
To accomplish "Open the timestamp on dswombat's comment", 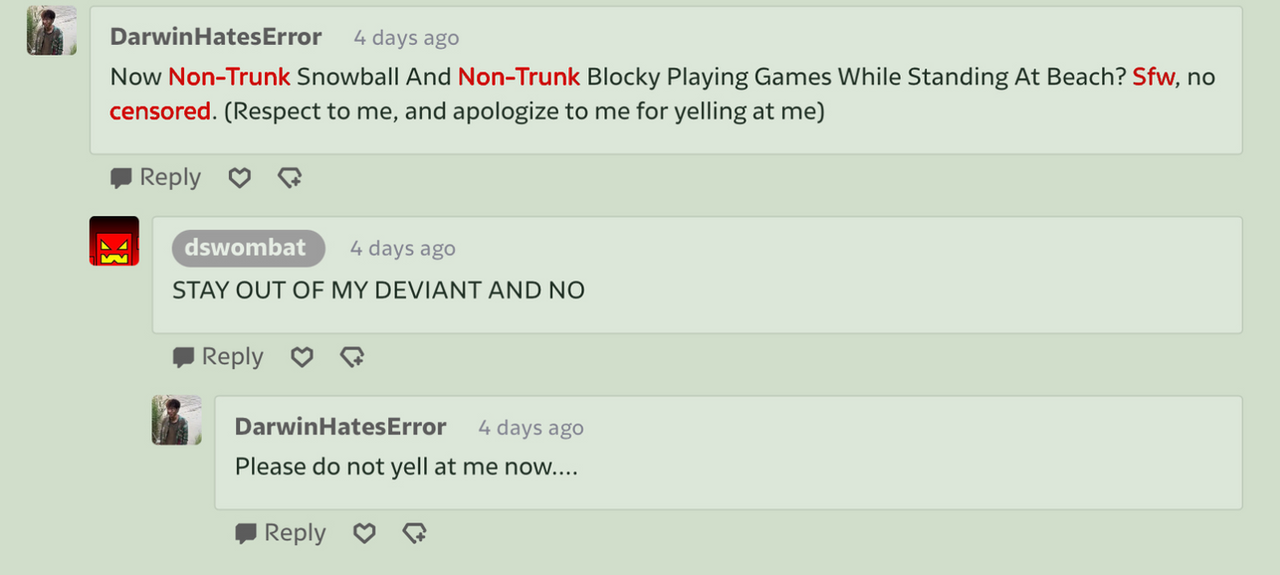I will [402, 249].
